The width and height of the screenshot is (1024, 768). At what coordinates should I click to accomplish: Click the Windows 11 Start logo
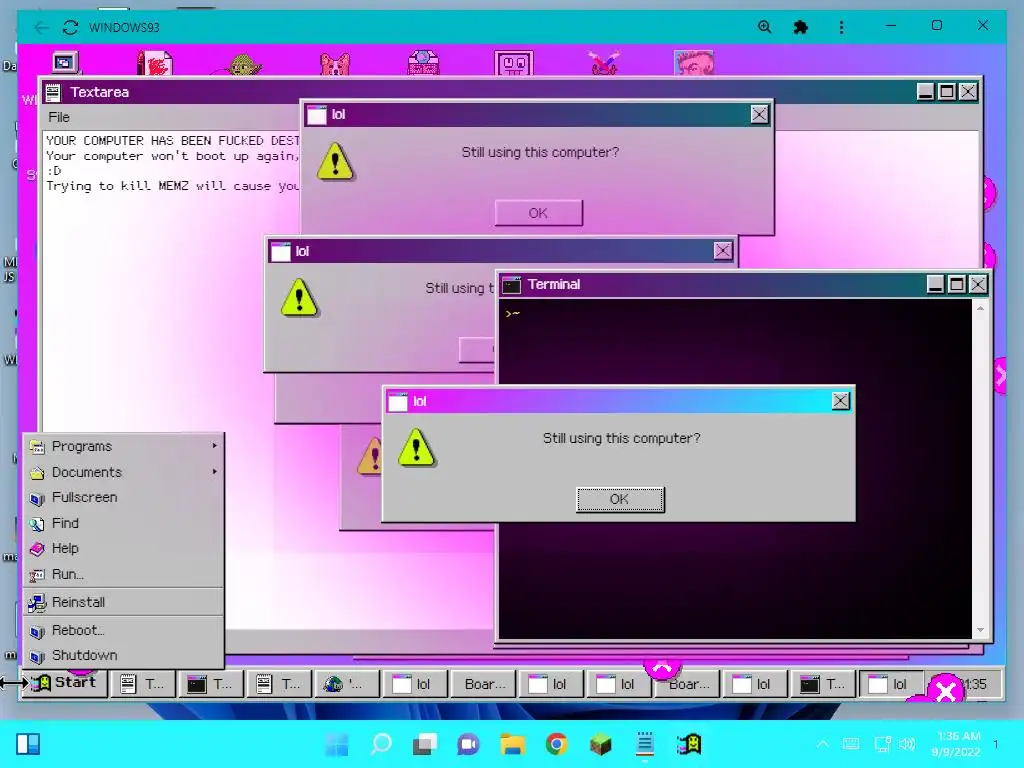tap(337, 744)
